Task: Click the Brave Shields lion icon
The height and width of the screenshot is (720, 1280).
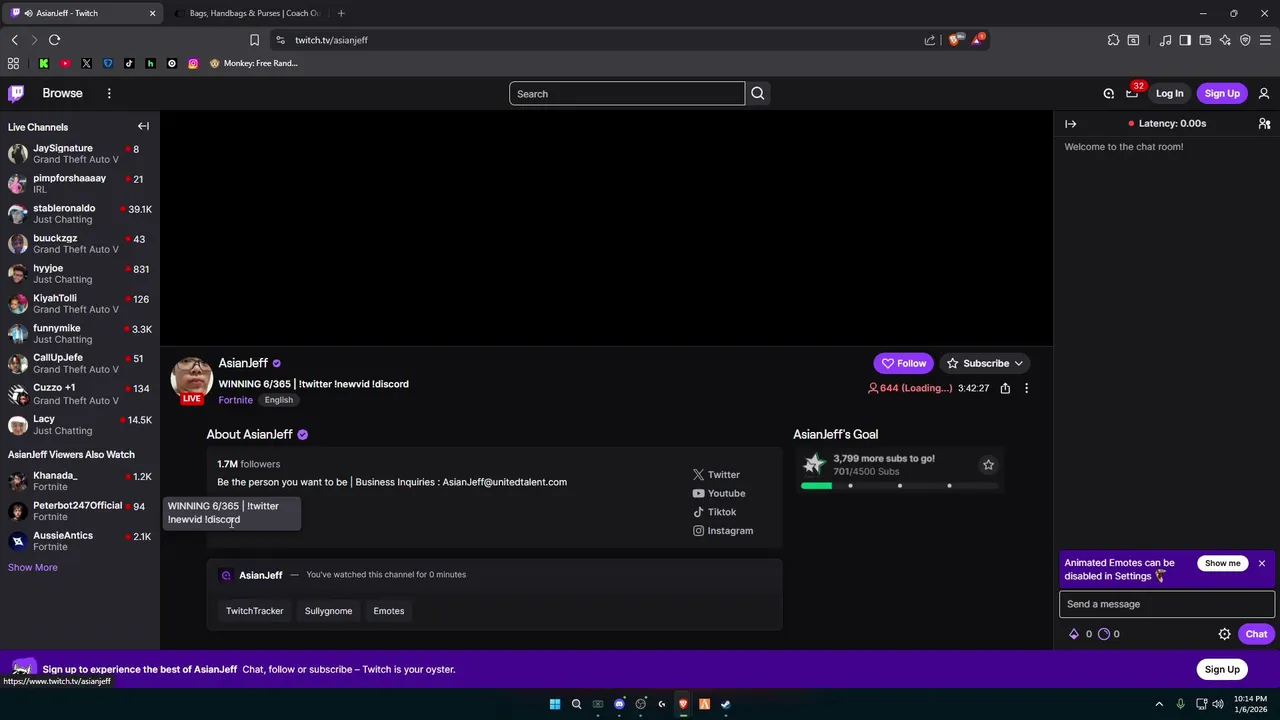Action: (954, 40)
